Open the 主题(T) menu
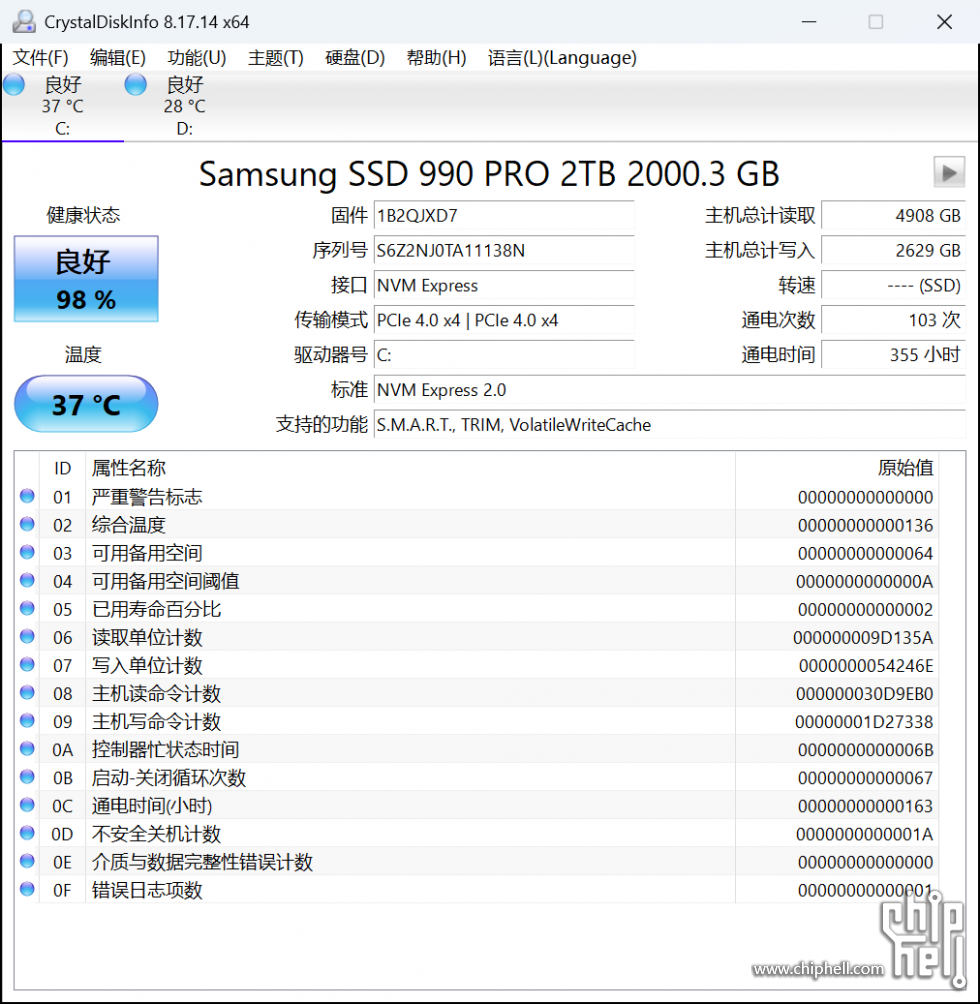Screen dimensions: 980x1004 (275, 58)
